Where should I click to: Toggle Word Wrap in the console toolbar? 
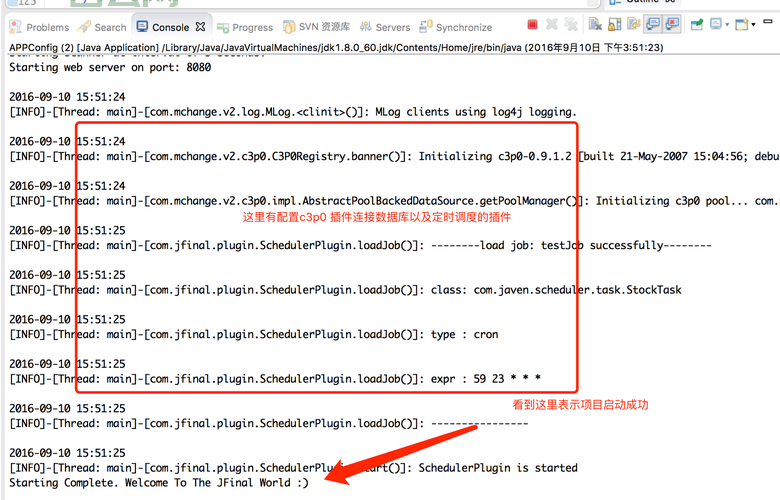pos(633,24)
